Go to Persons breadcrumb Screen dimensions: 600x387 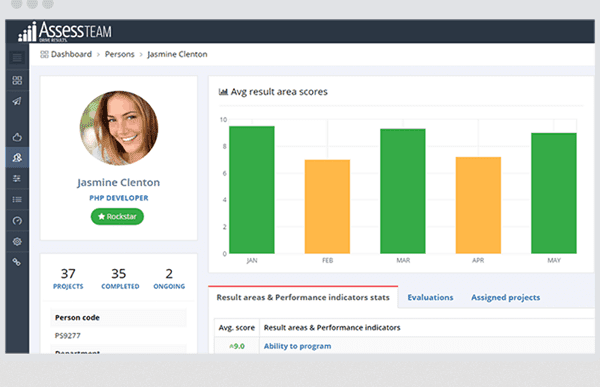[120, 54]
